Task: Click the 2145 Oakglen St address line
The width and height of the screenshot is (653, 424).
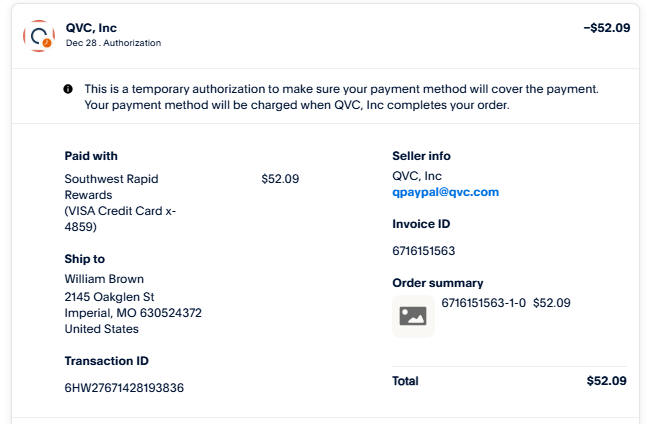Action: tap(109, 296)
